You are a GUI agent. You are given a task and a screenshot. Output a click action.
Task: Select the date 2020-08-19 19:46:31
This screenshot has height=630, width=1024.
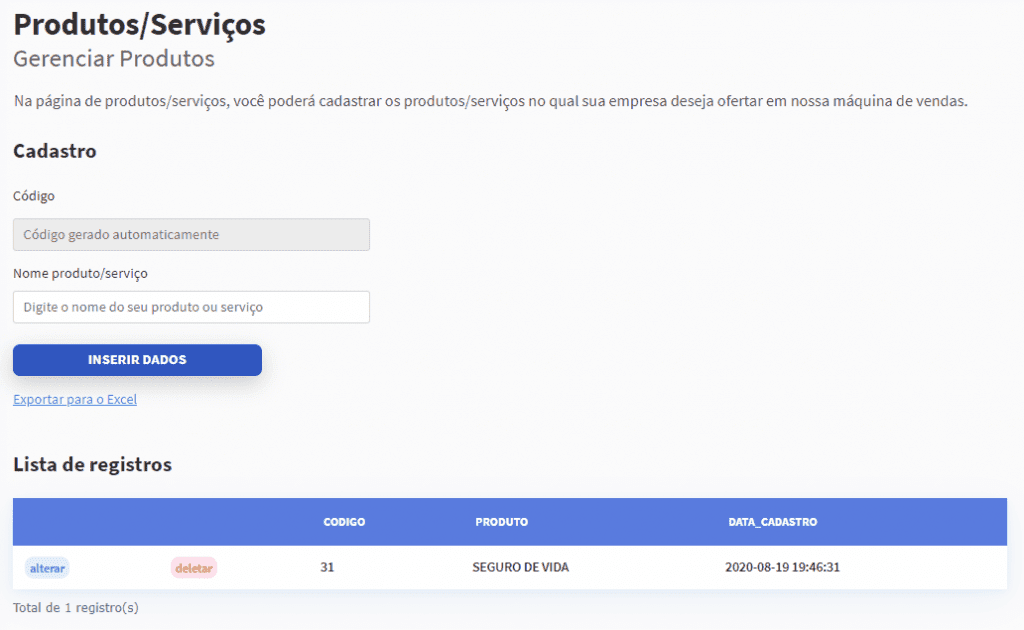pos(782,567)
